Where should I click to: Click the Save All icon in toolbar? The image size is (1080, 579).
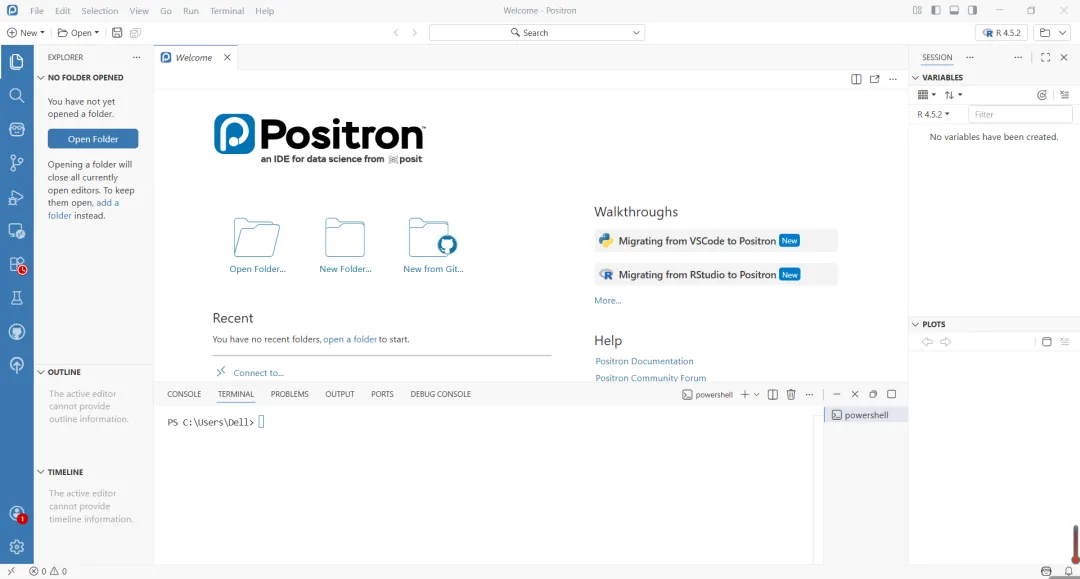point(135,32)
